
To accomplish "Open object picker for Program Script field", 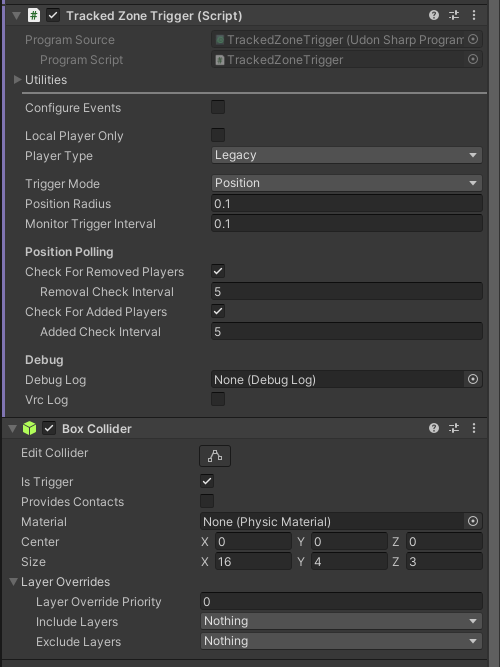I will point(473,60).
